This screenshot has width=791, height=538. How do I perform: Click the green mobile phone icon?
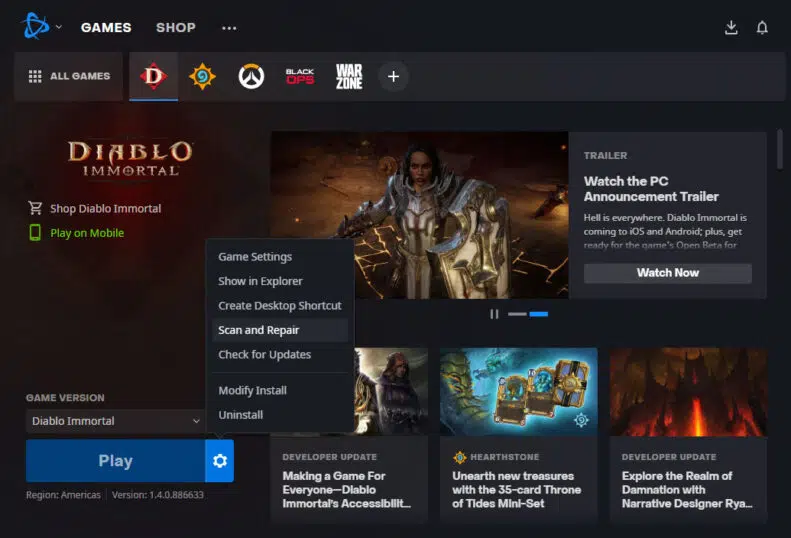35,233
